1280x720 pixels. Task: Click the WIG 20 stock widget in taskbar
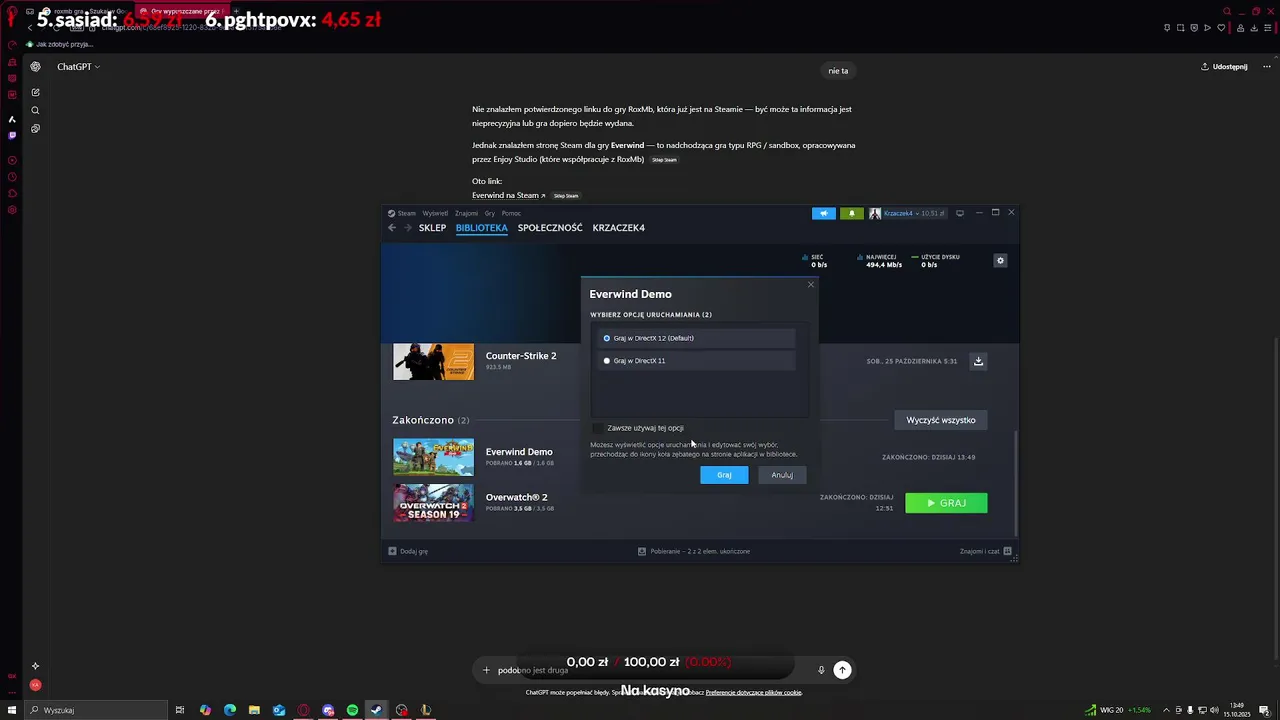1118,710
